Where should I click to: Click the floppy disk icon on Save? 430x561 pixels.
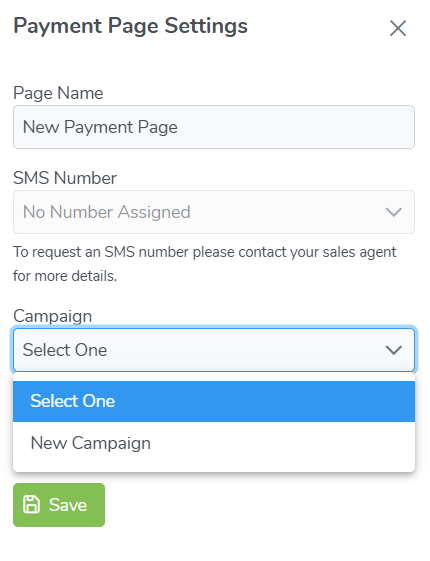tap(31, 505)
